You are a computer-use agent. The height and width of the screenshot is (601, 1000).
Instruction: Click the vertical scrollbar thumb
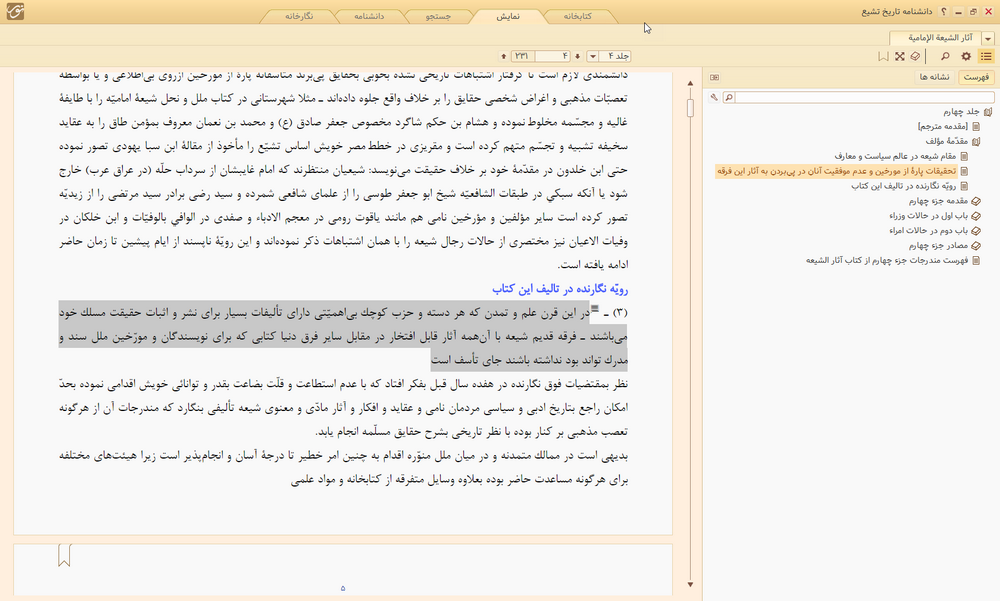pos(690,107)
